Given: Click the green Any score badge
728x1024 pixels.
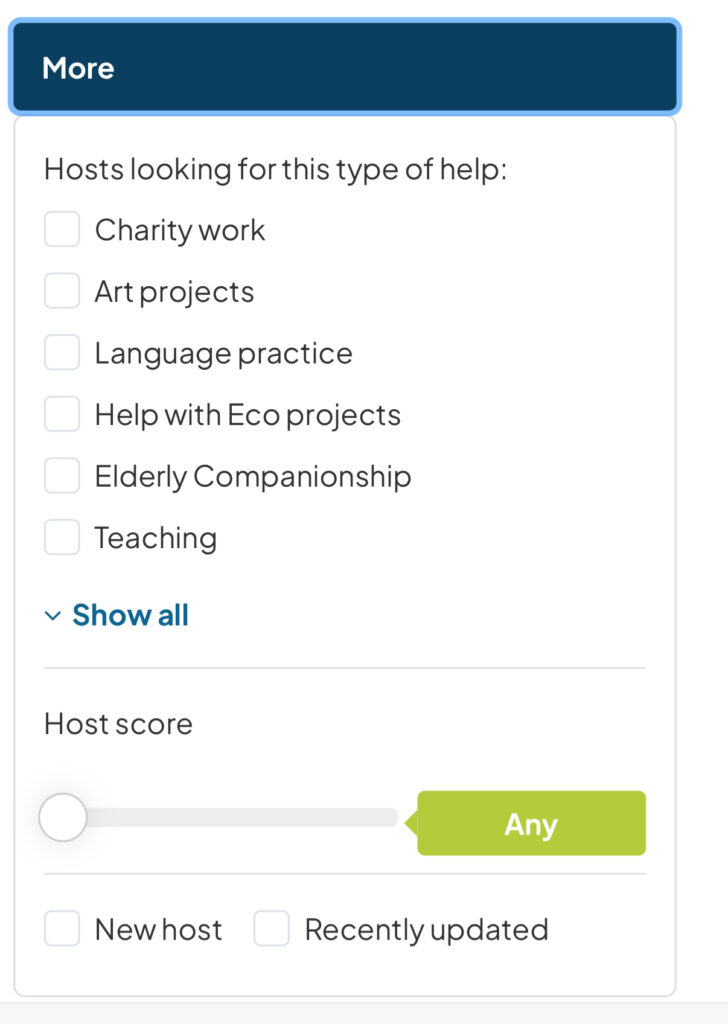Looking at the screenshot, I should coord(531,824).
